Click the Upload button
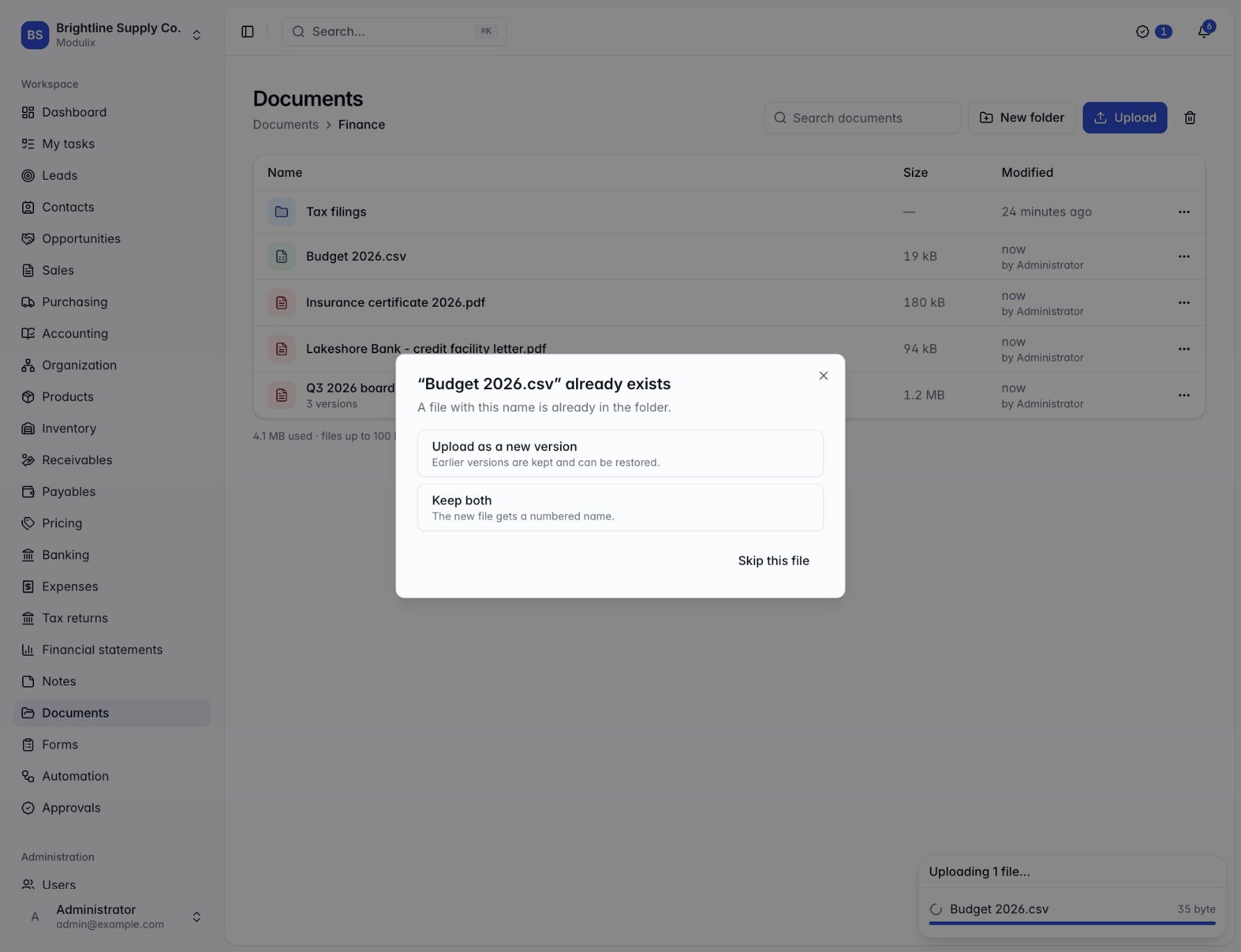The height and width of the screenshot is (952, 1241). pos(1124,118)
